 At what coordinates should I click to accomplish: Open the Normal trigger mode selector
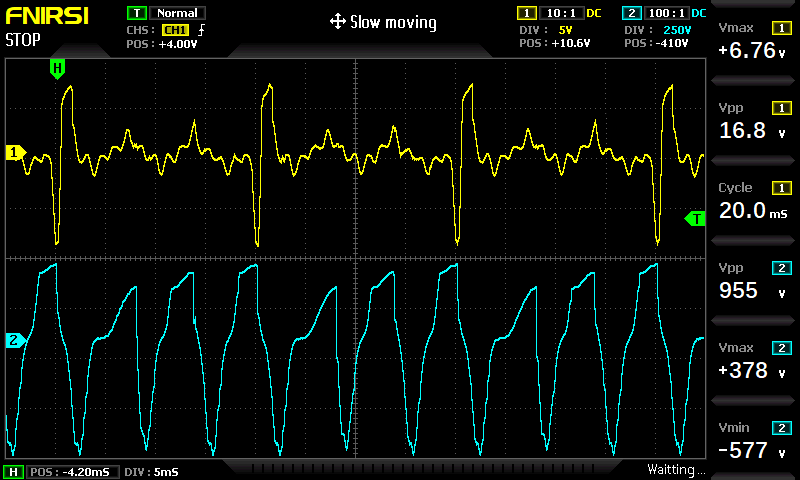[178, 14]
